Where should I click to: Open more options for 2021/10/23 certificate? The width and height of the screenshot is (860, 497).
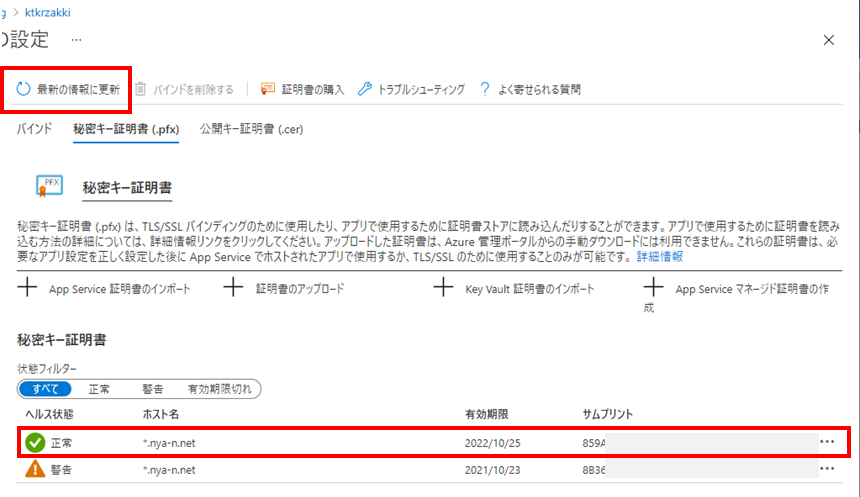[827, 468]
